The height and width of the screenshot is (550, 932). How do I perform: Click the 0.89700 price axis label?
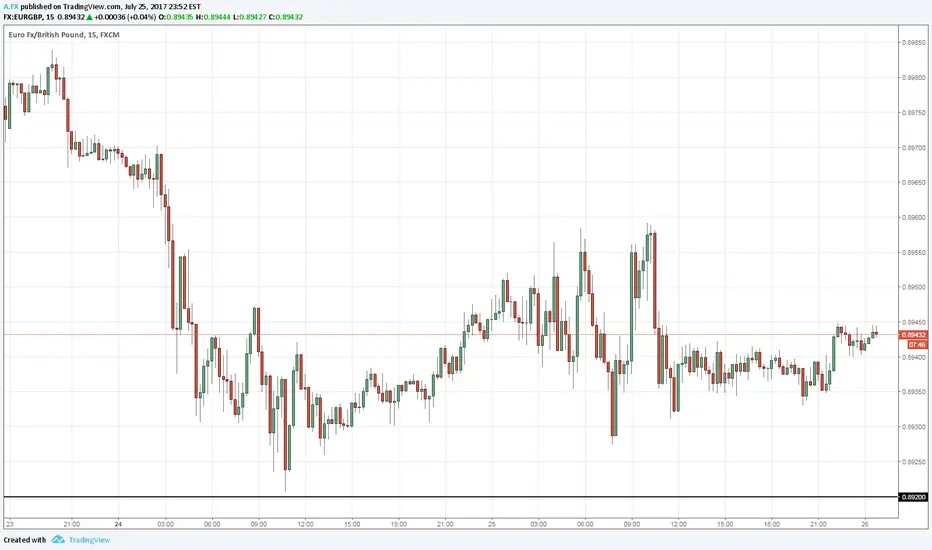pyautogui.click(x=914, y=147)
